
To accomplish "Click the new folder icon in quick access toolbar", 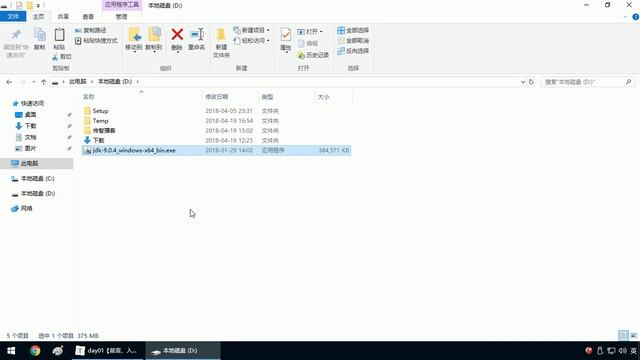I will [29, 5].
